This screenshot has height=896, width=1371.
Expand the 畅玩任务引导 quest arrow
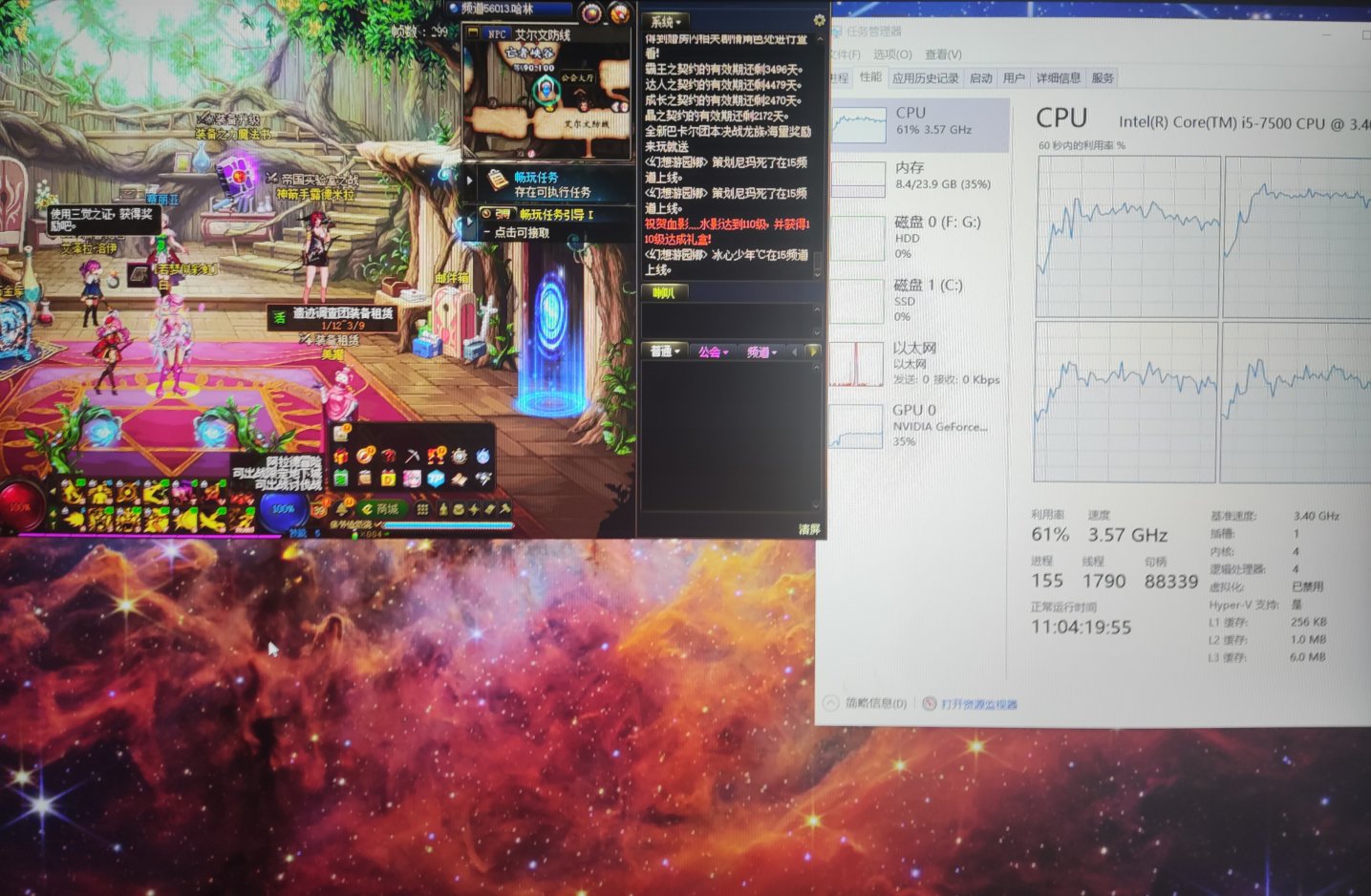pos(469,221)
